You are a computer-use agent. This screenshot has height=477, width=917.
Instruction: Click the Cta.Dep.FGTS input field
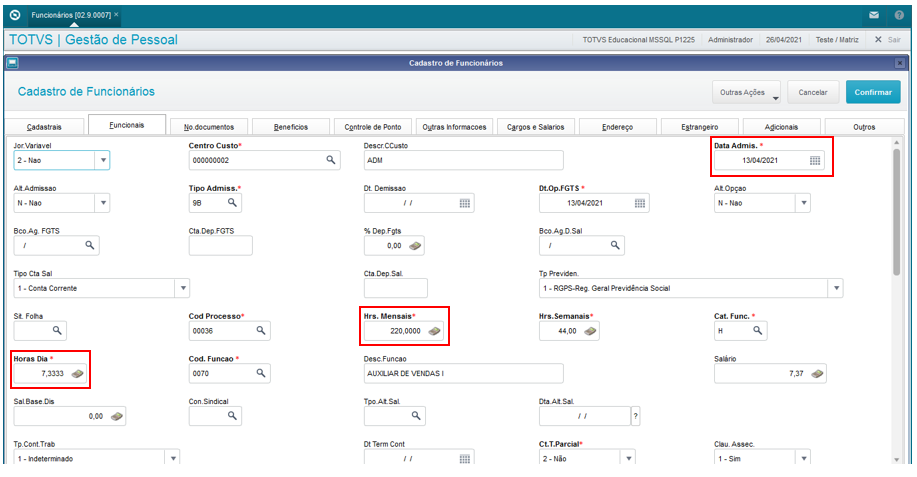coord(220,246)
